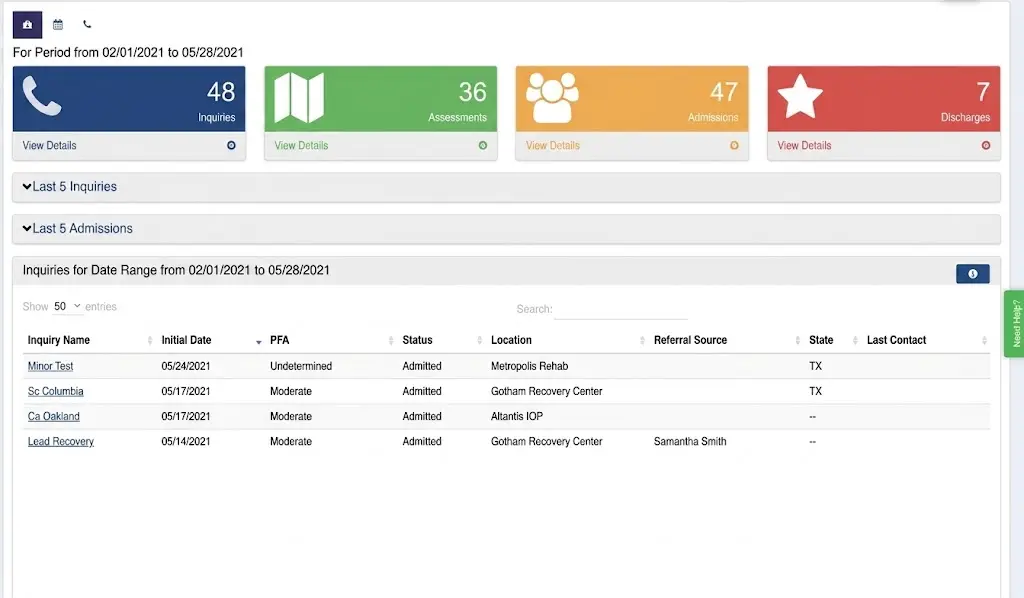The width and height of the screenshot is (1024, 598).
Task: Click the map icon on the Assessments card
Action: pyautogui.click(x=299, y=98)
